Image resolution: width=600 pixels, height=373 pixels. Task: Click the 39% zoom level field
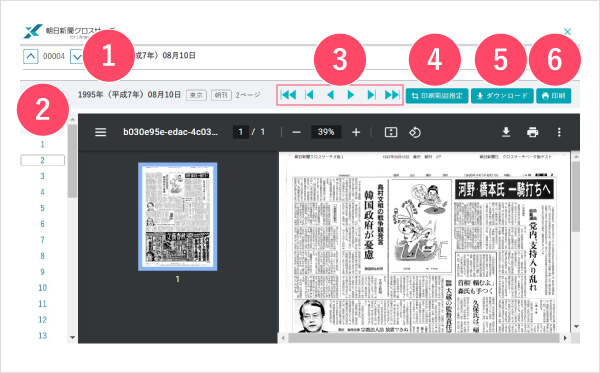(x=326, y=132)
